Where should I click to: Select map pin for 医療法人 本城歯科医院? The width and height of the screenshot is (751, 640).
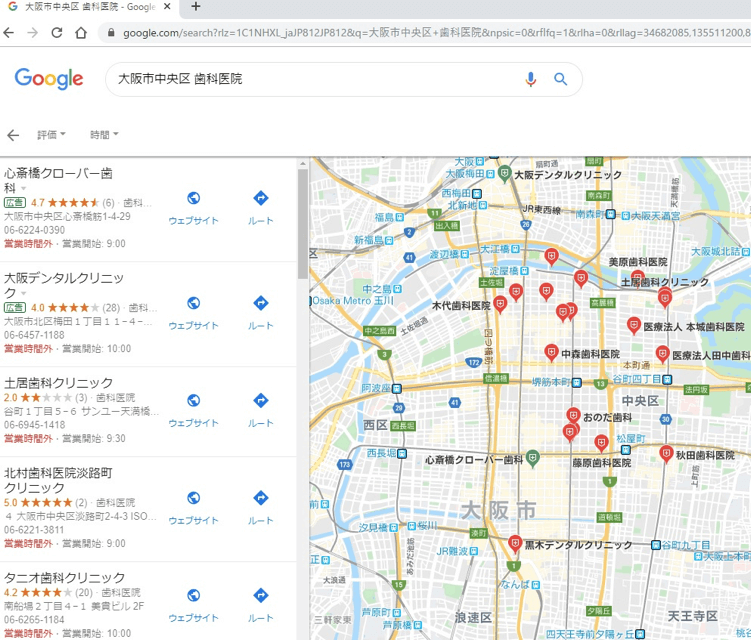634,326
